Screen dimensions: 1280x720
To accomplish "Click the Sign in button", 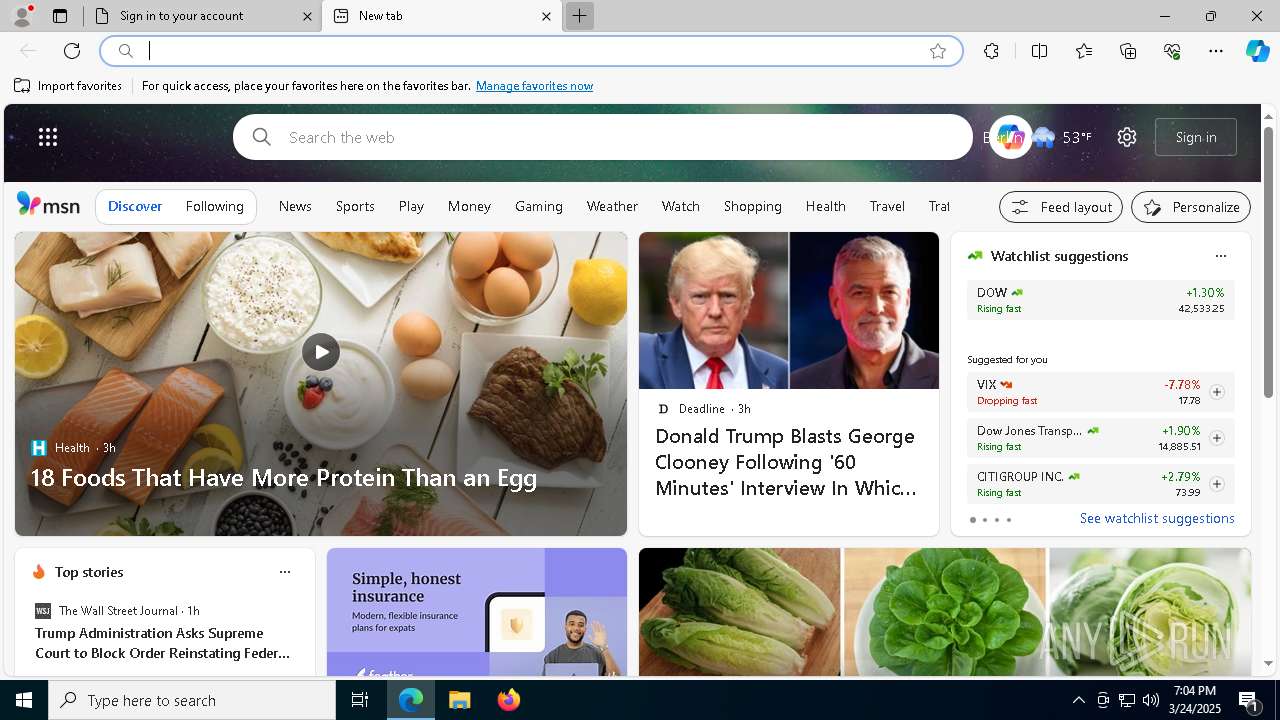I will point(1196,137).
